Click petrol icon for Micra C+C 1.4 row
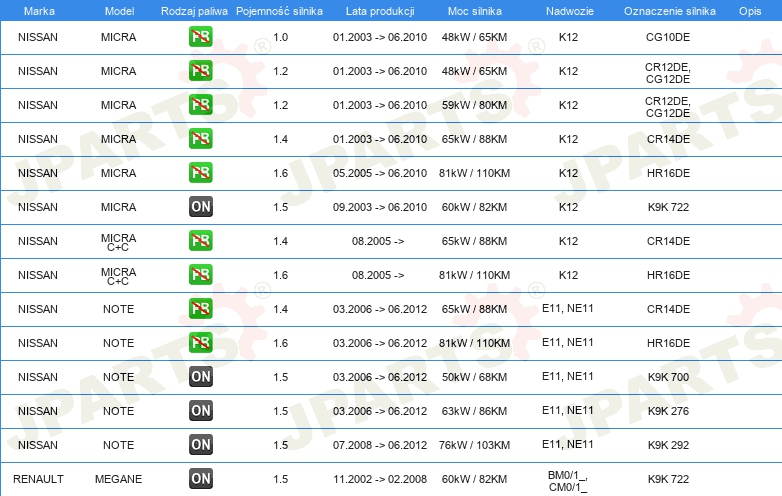This screenshot has height=496, width=782. (x=200, y=241)
